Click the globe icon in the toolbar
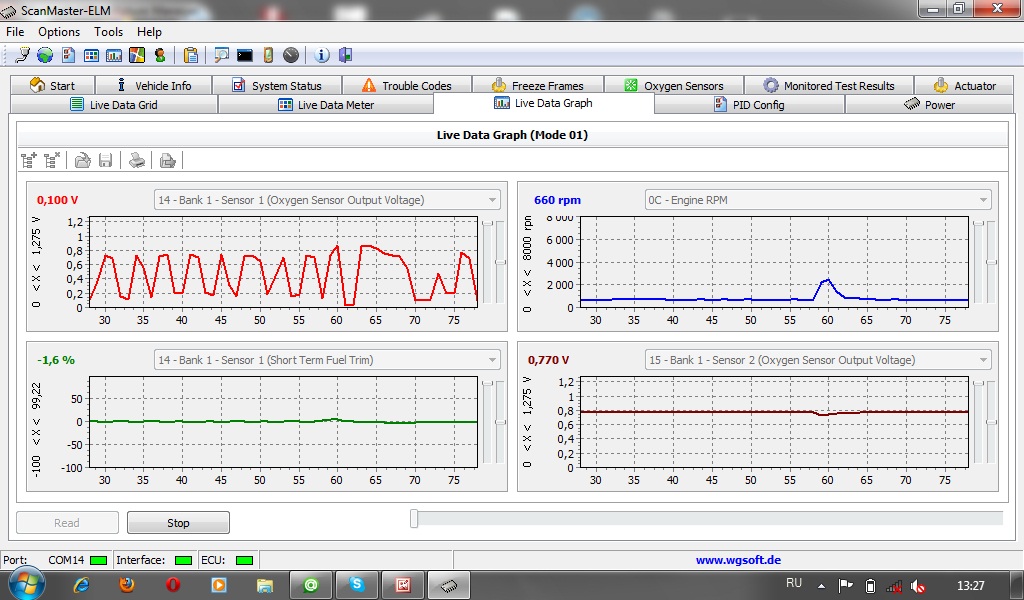The height and width of the screenshot is (600, 1024). click(x=45, y=55)
